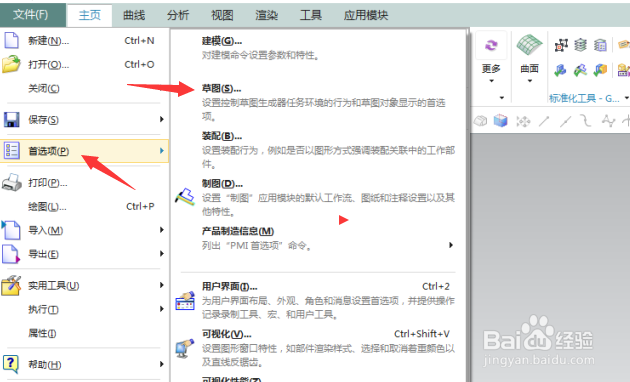Expand the 帮助(H) submenu arrow
This screenshot has height=382, width=630.
tap(162, 364)
